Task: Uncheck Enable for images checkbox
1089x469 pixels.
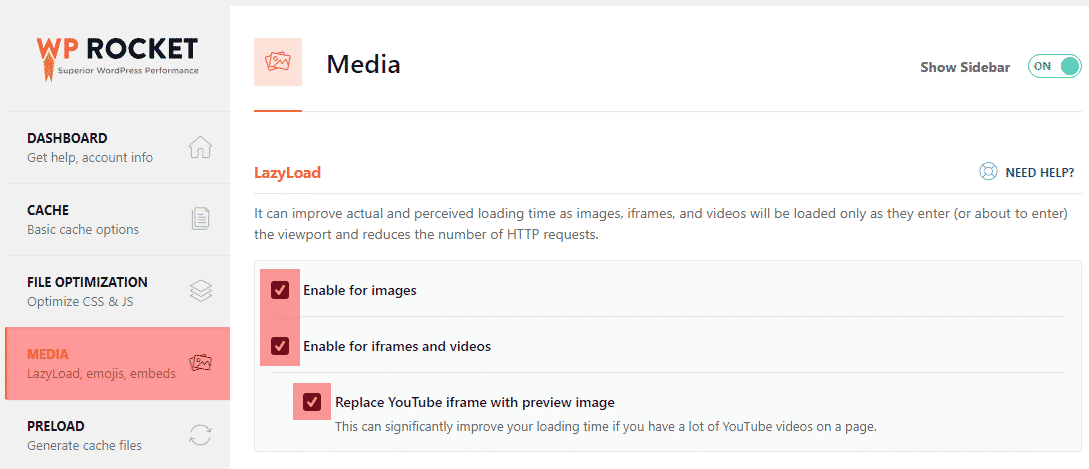Action: (280, 290)
